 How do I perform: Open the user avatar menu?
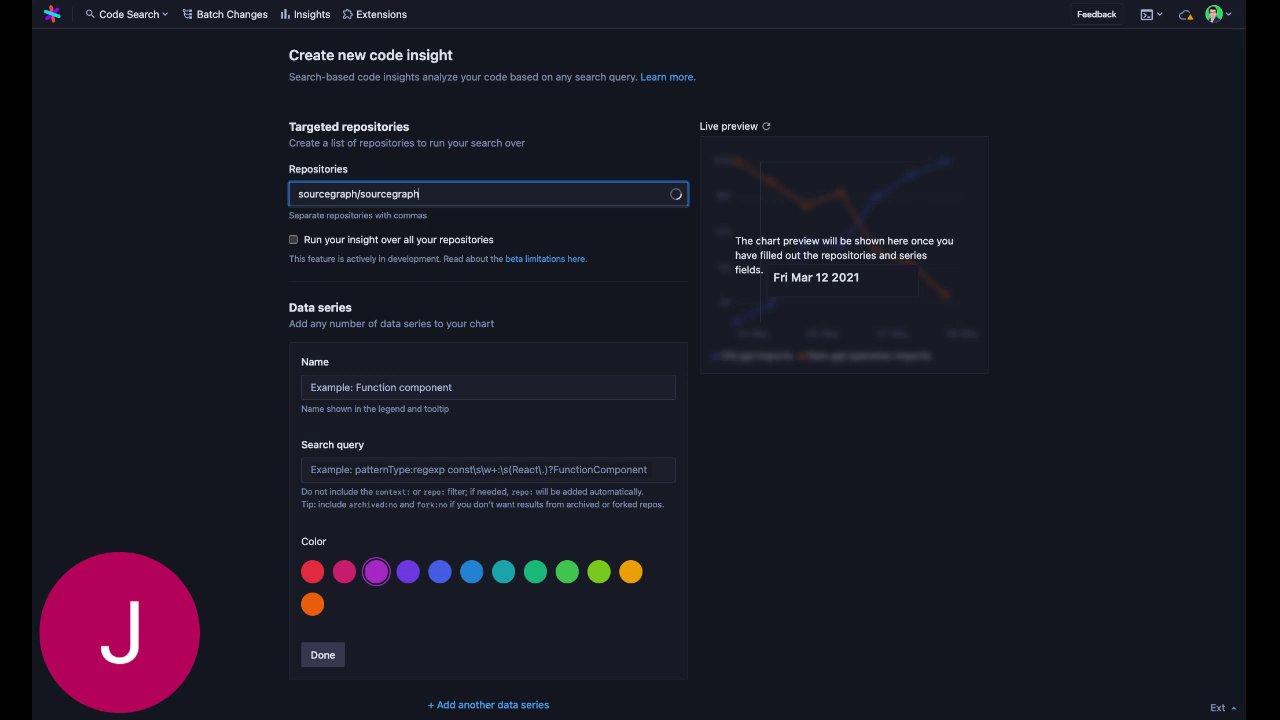1217,14
